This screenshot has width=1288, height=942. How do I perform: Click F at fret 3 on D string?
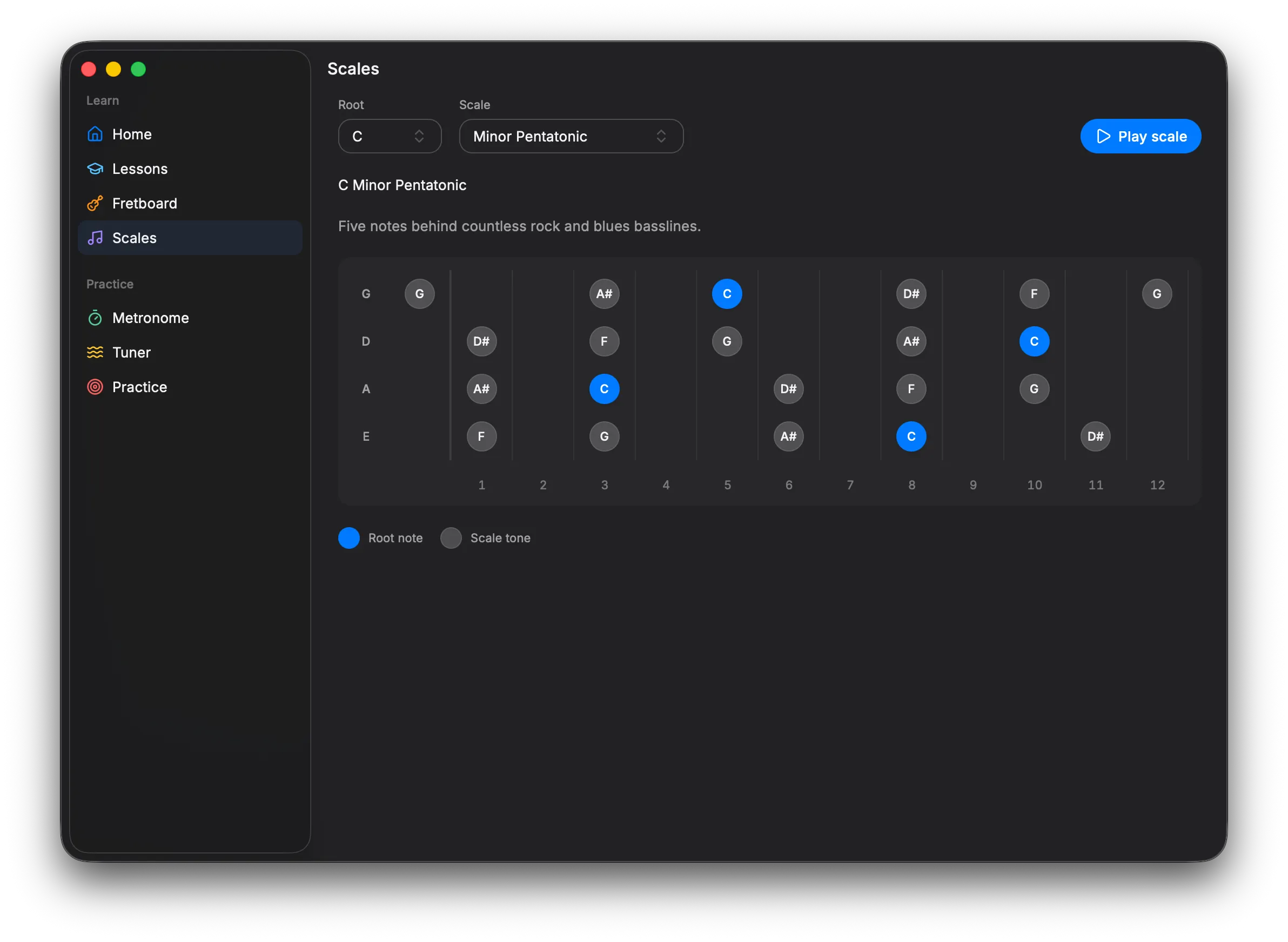click(604, 341)
